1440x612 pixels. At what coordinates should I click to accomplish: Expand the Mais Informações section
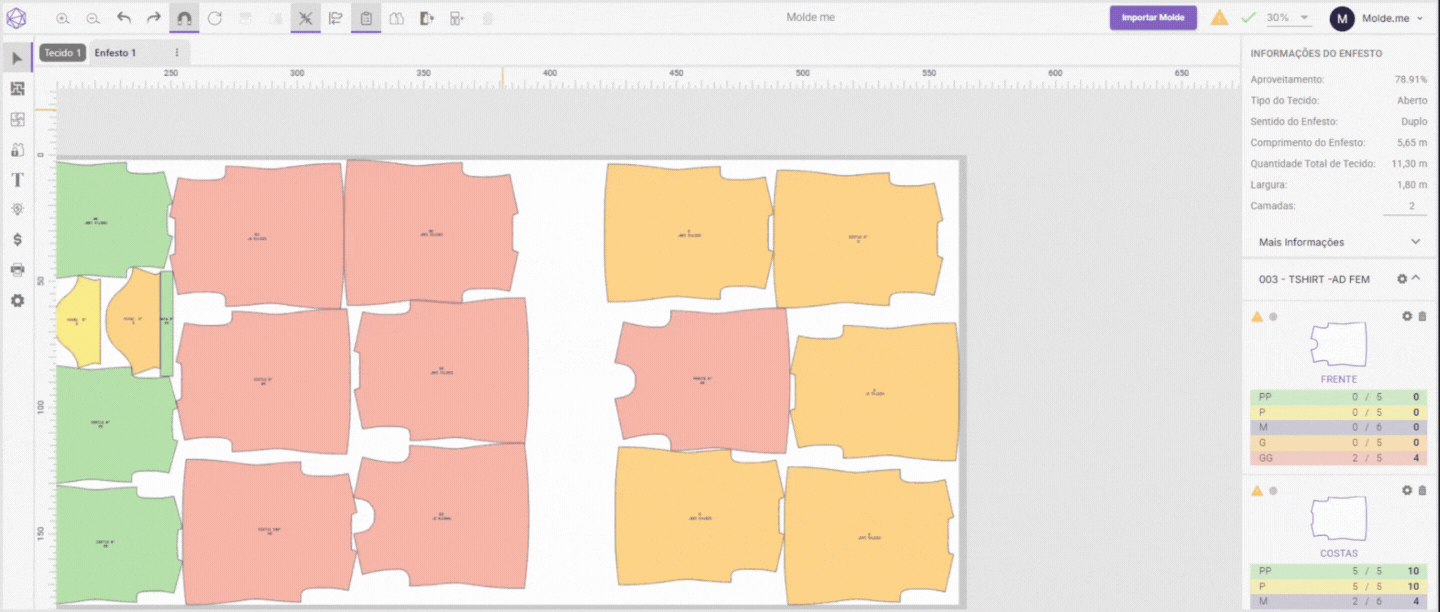[x=1415, y=242]
